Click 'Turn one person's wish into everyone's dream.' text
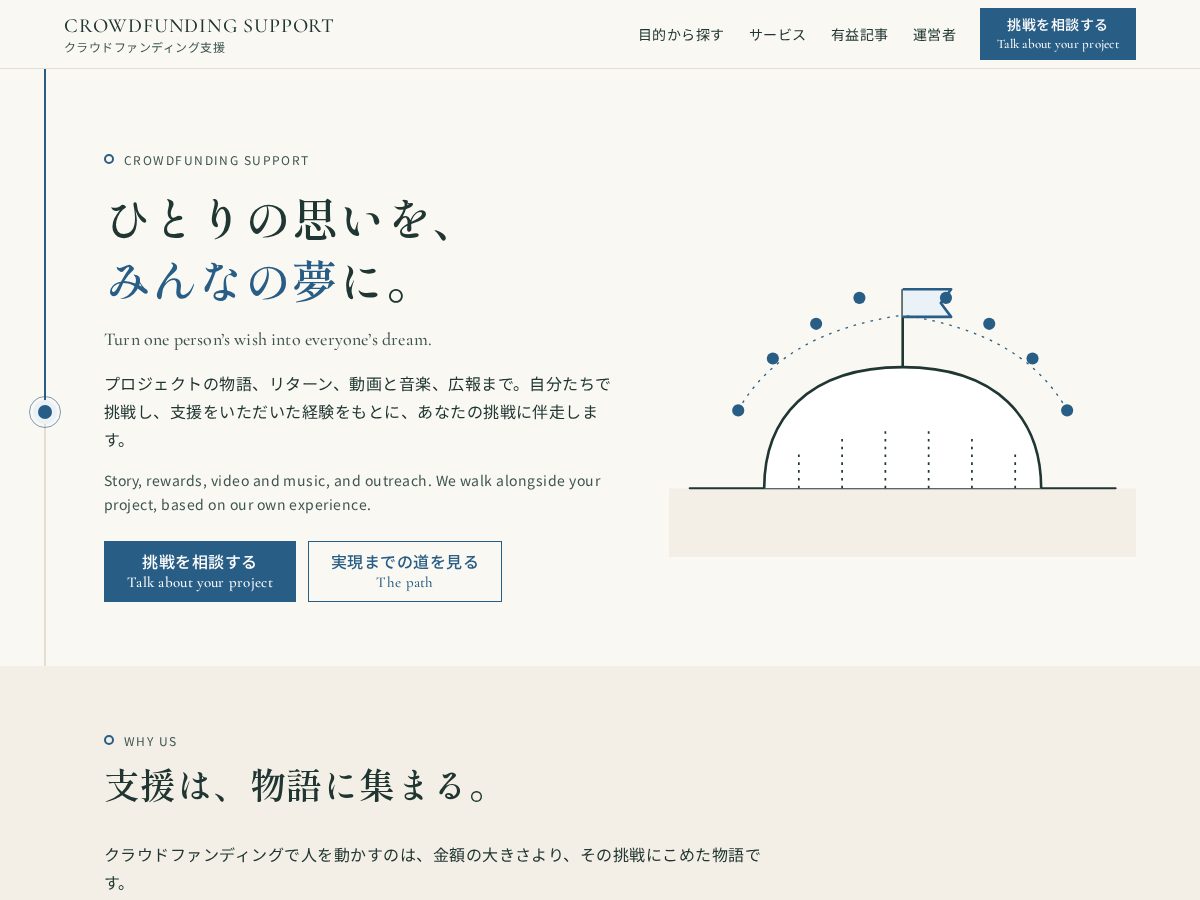The height and width of the screenshot is (900, 1200). [268, 340]
